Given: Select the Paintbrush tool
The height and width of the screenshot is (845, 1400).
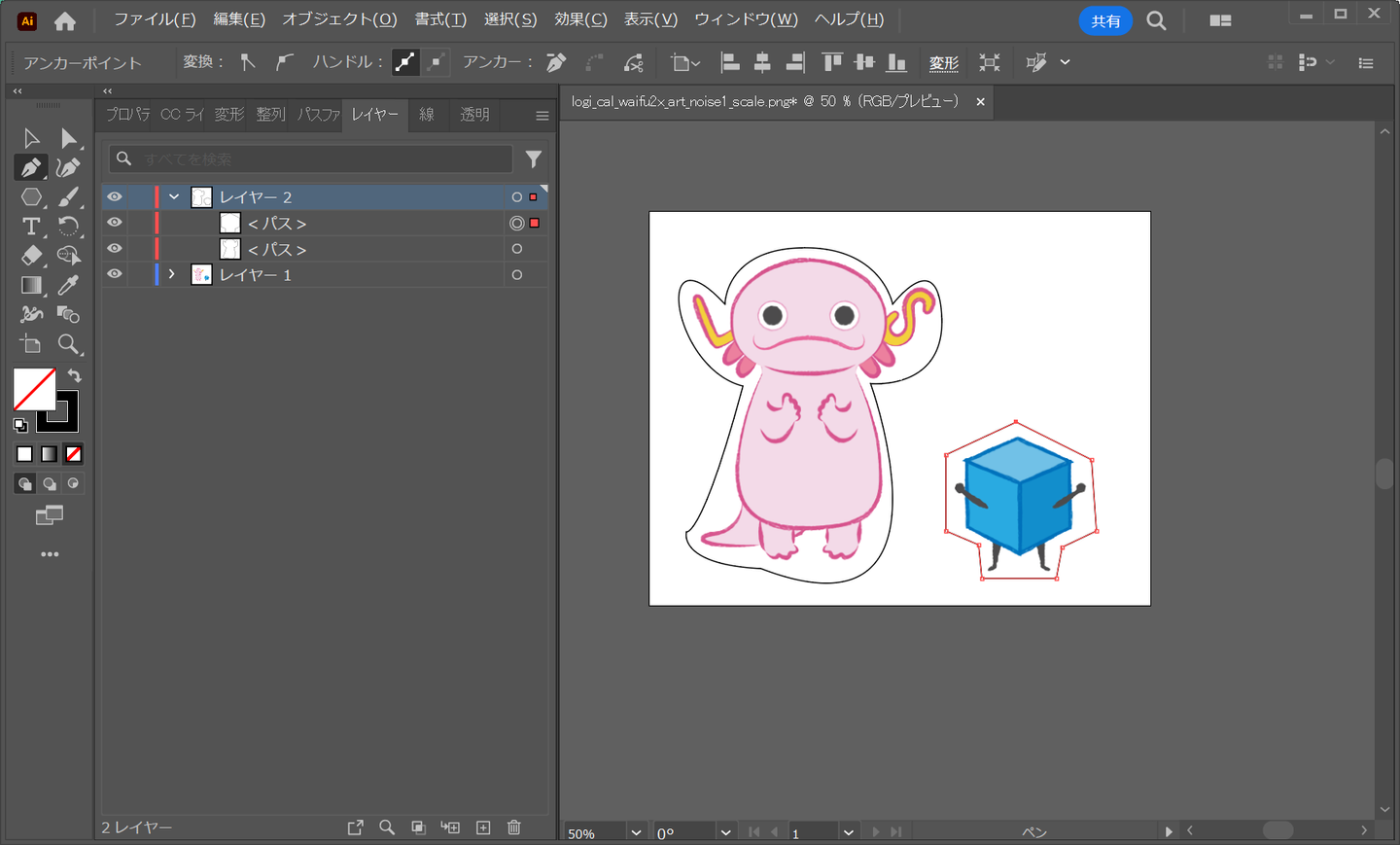Looking at the screenshot, I should click(68, 197).
